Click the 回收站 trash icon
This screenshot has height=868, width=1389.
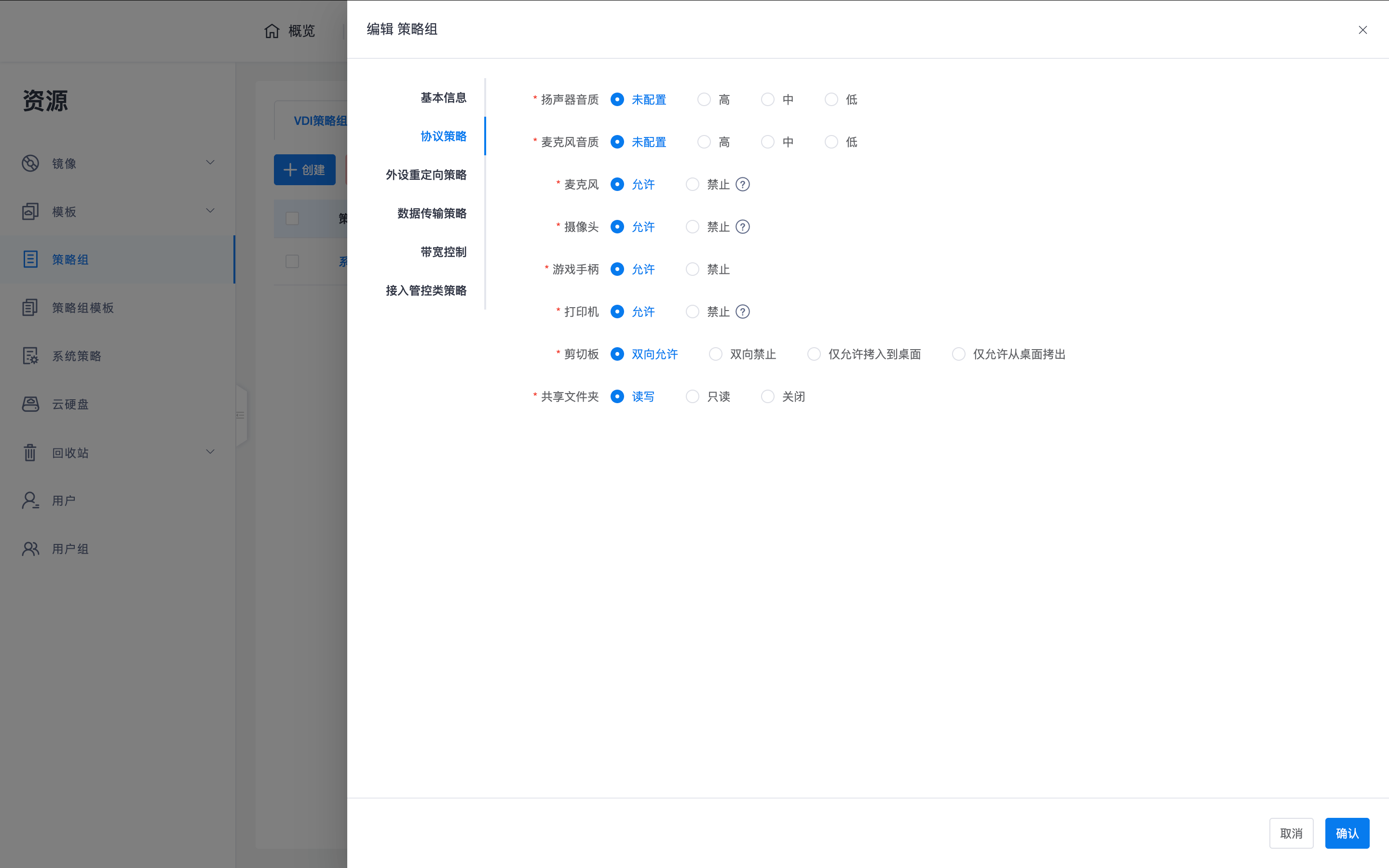point(30,452)
